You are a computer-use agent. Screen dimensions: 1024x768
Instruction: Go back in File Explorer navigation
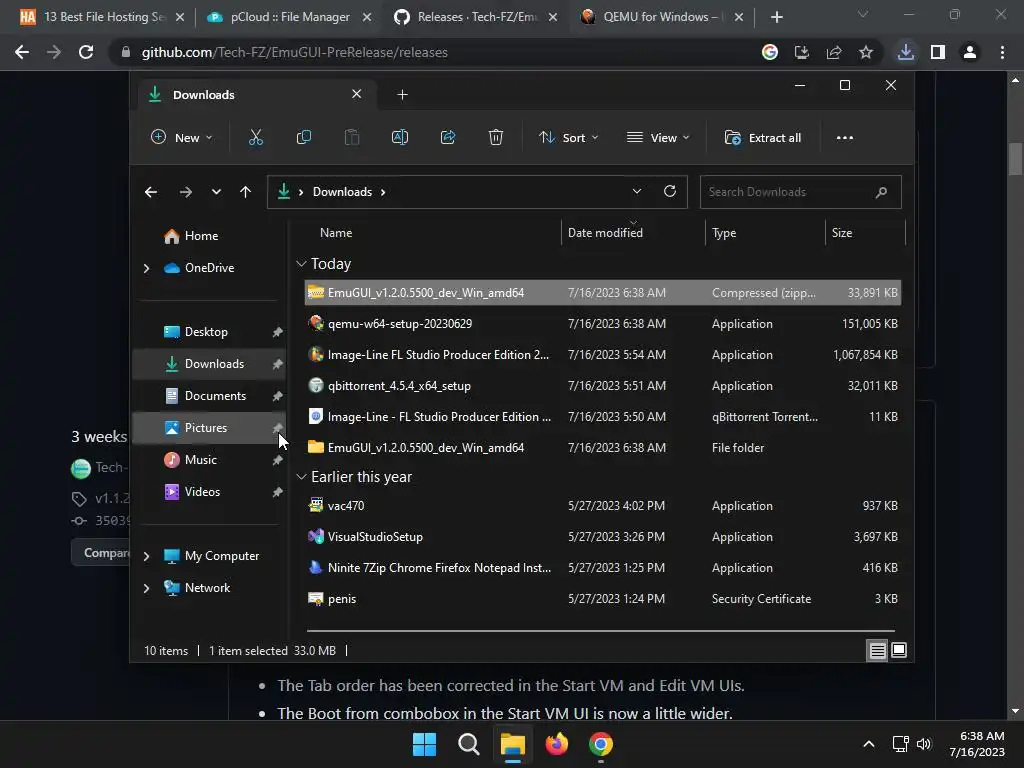click(151, 191)
